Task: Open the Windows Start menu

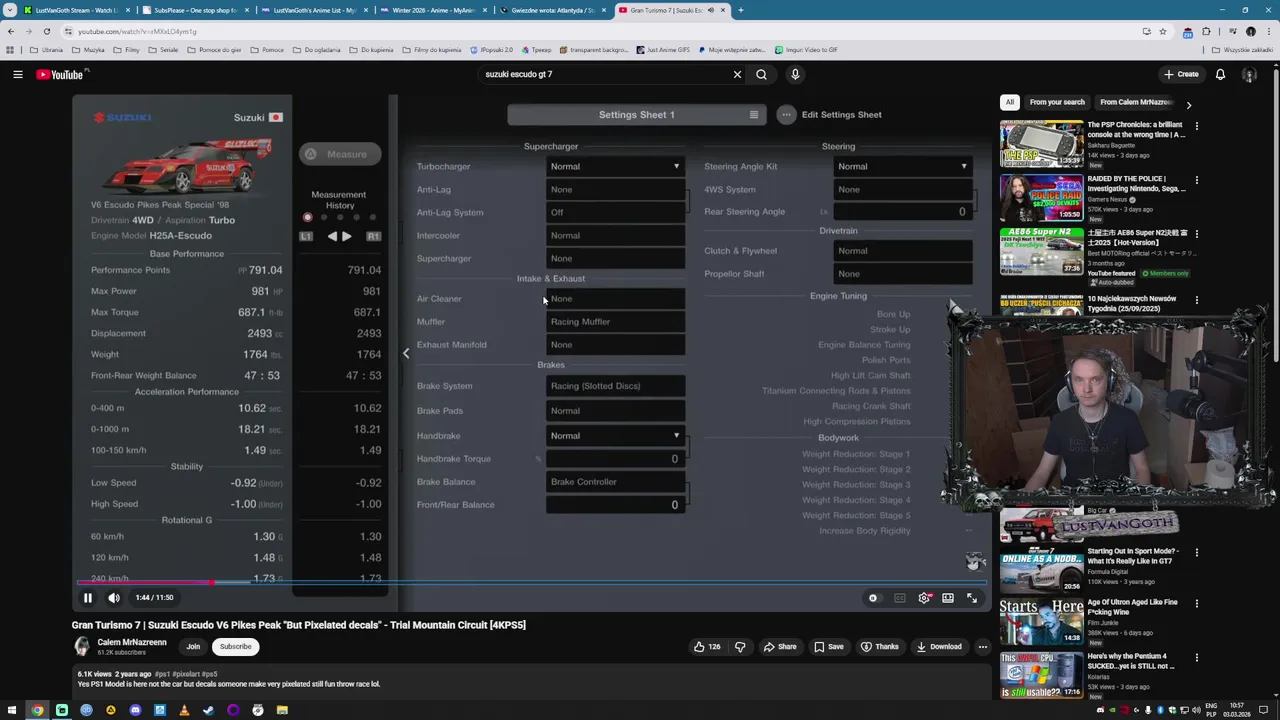Action: [12, 710]
